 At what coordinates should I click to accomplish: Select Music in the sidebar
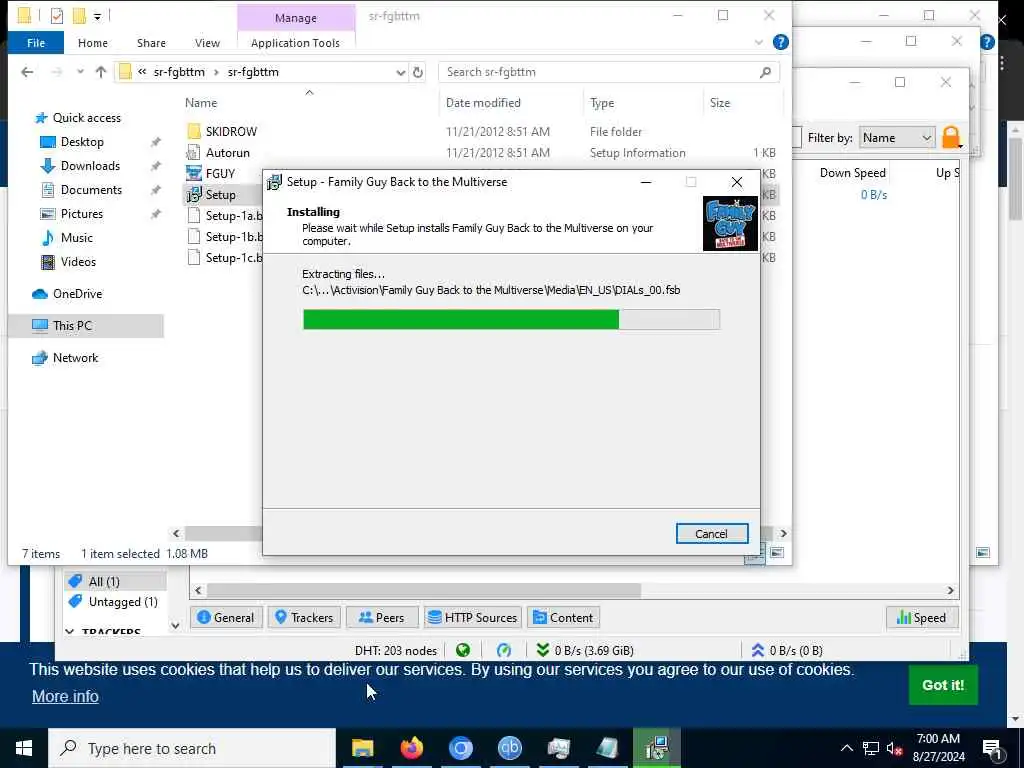76,238
